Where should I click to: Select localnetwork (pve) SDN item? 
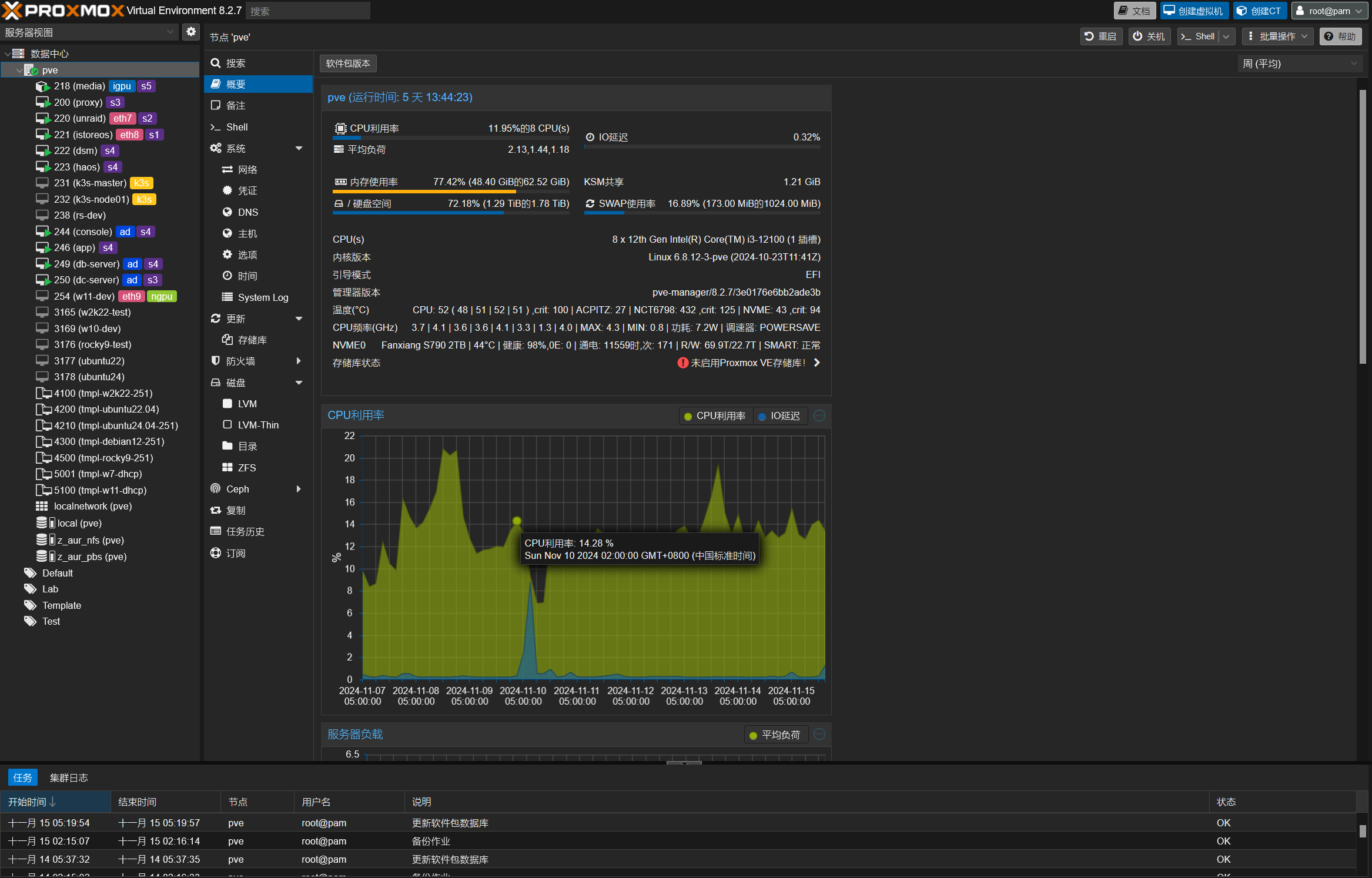100,507
